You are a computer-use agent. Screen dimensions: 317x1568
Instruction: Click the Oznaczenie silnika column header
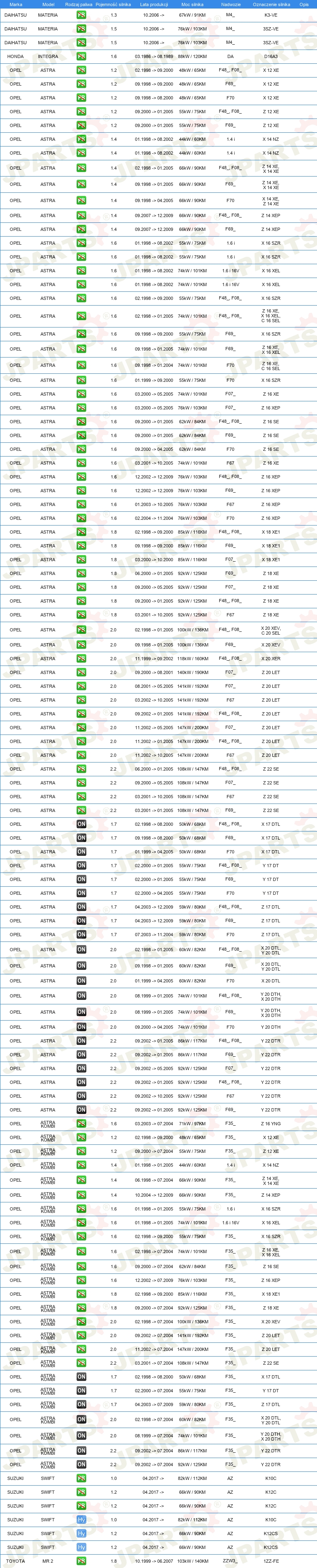click(x=271, y=4)
